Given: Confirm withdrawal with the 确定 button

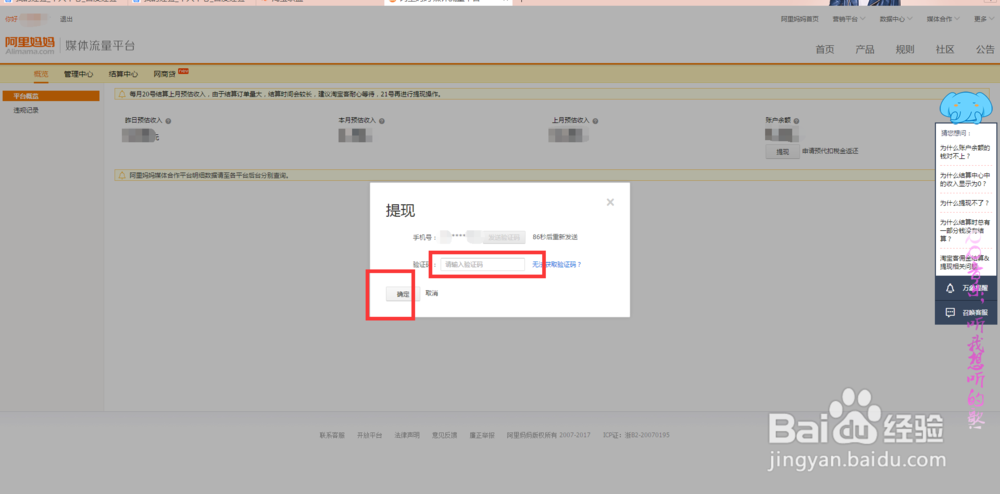Looking at the screenshot, I should pos(403,294).
